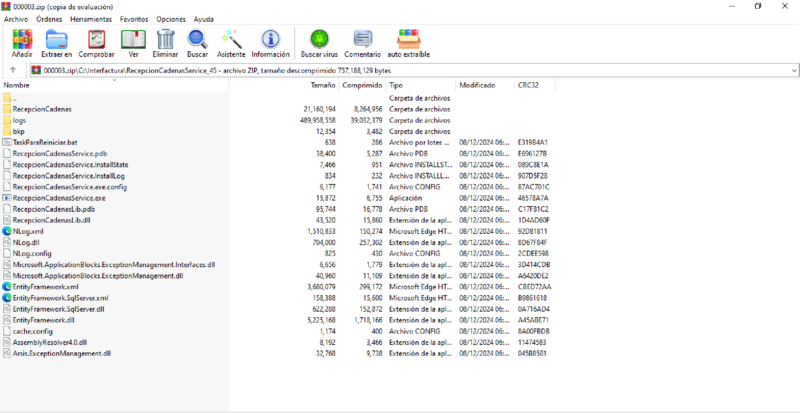Select RecepcionCadenasService.InstallLog file
Image resolution: width=800 pixels, height=413 pixels.
pos(69,176)
